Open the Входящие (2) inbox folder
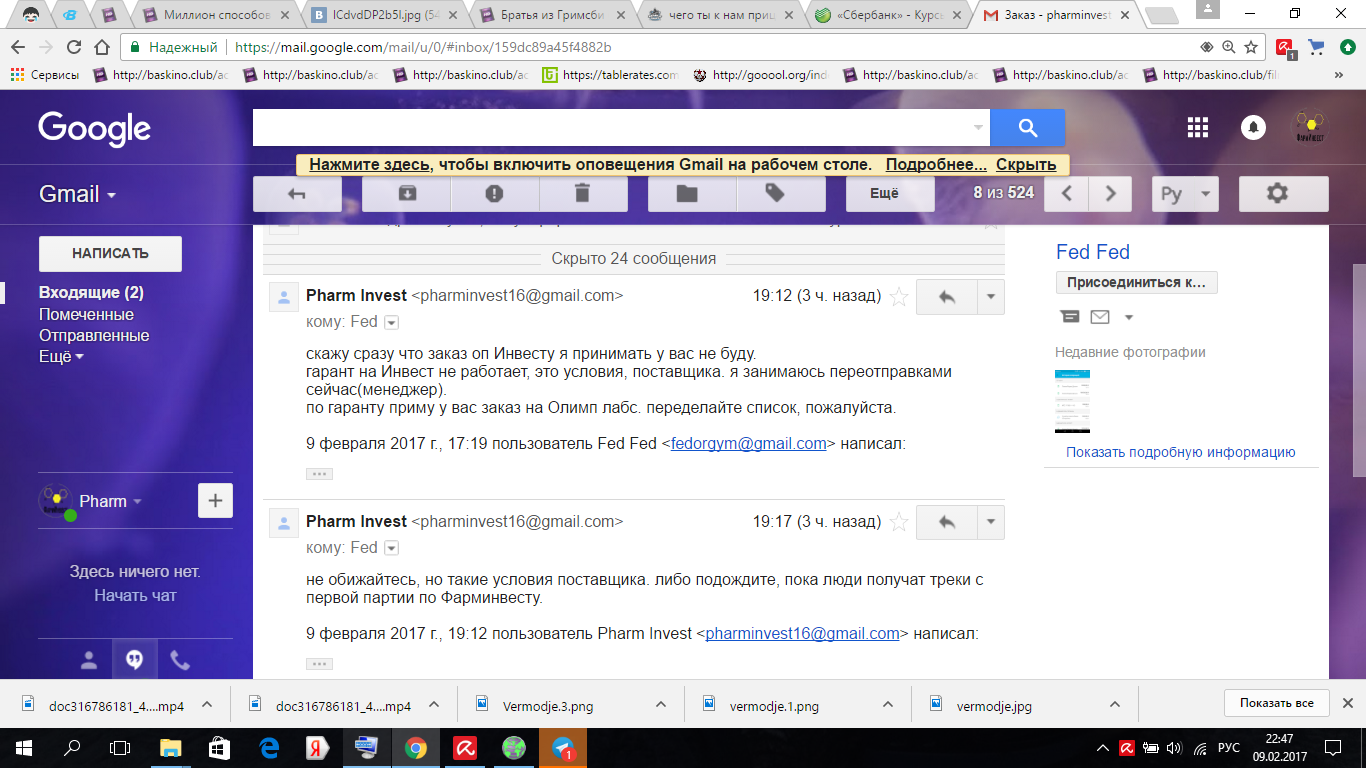Image resolution: width=1366 pixels, height=768 pixels. pos(91,293)
